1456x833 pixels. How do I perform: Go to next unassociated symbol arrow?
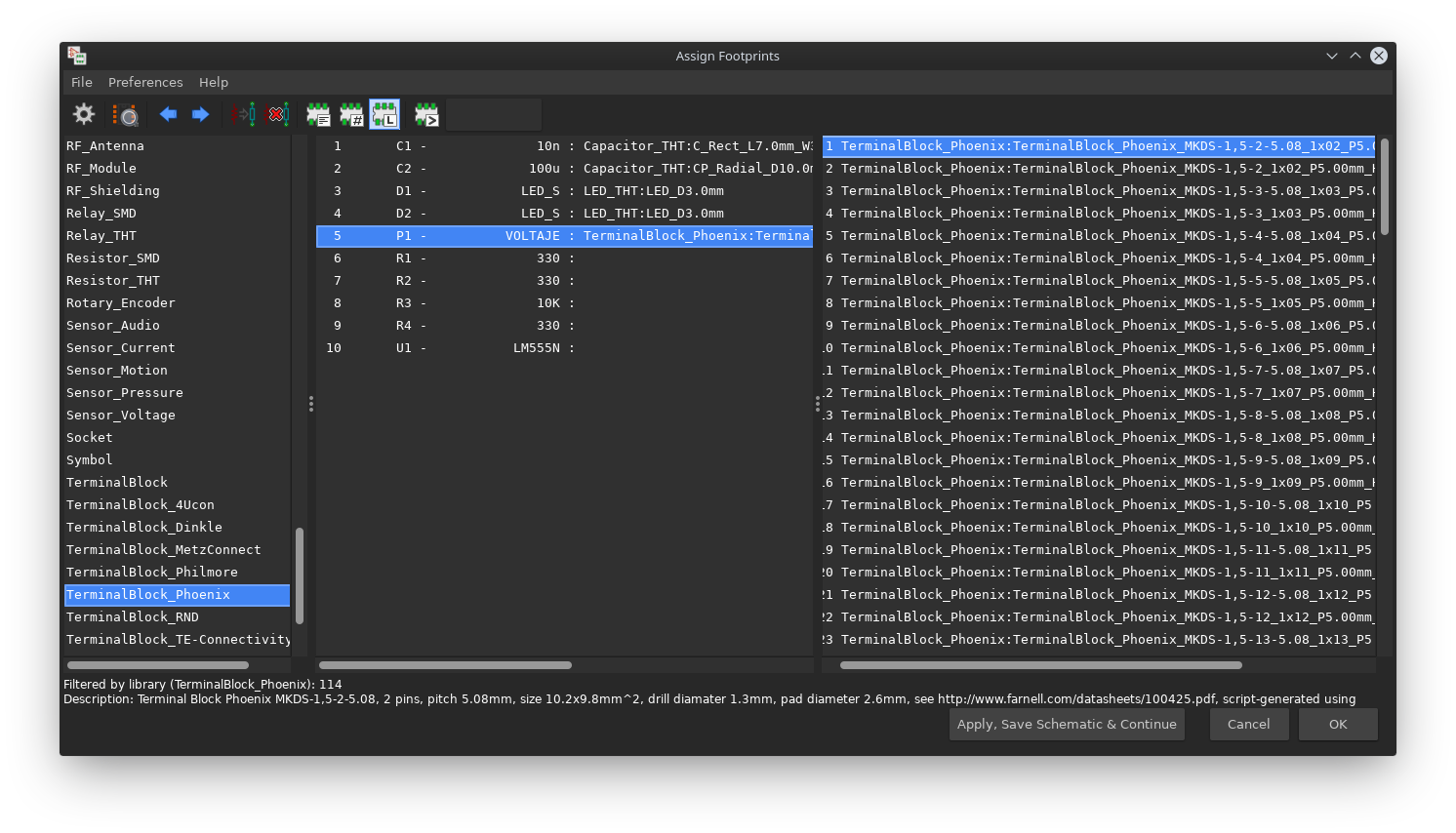(201, 114)
